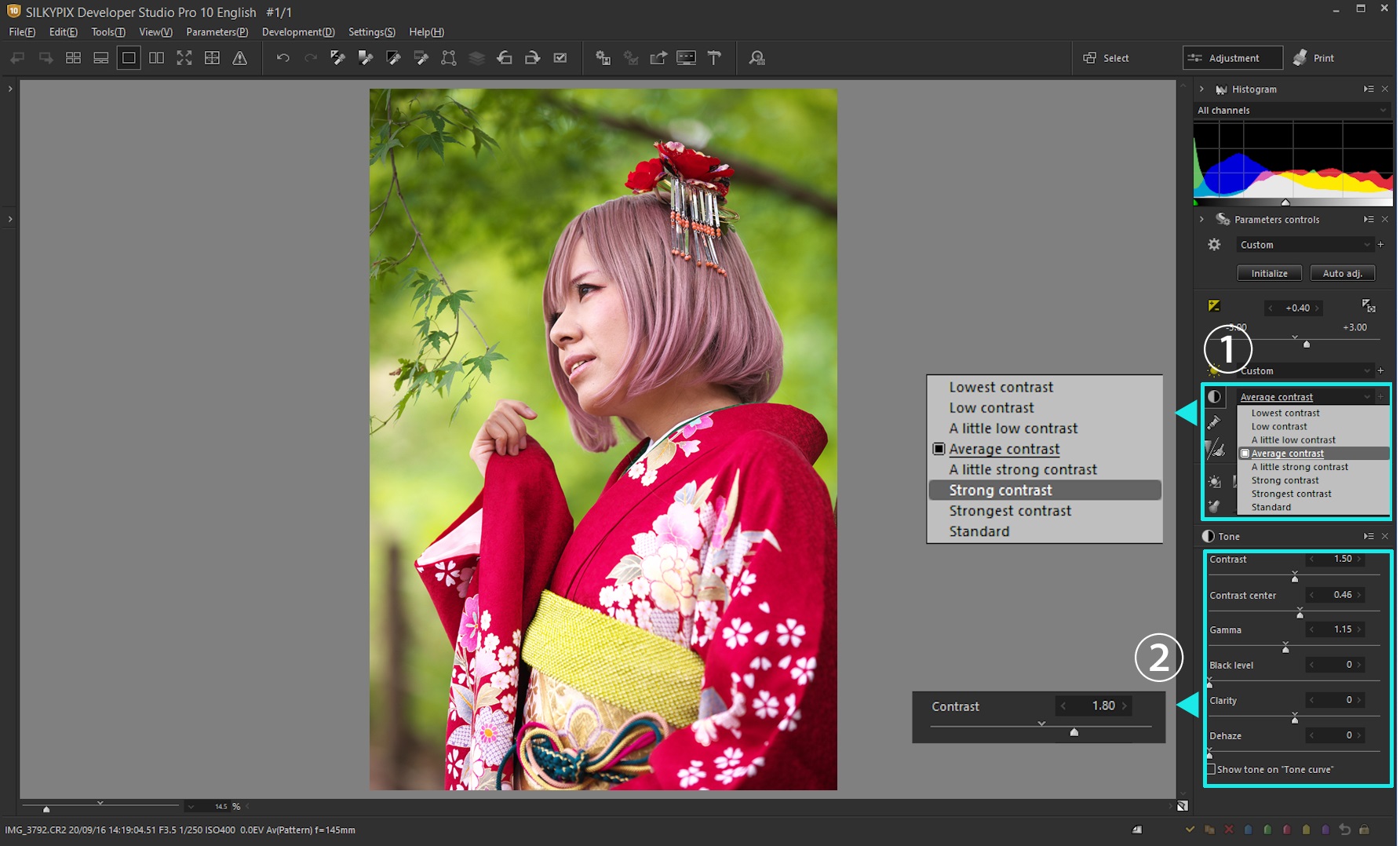Screen dimensions: 1400x846
Task: Open the Tone panel options menu
Action: tap(1369, 537)
